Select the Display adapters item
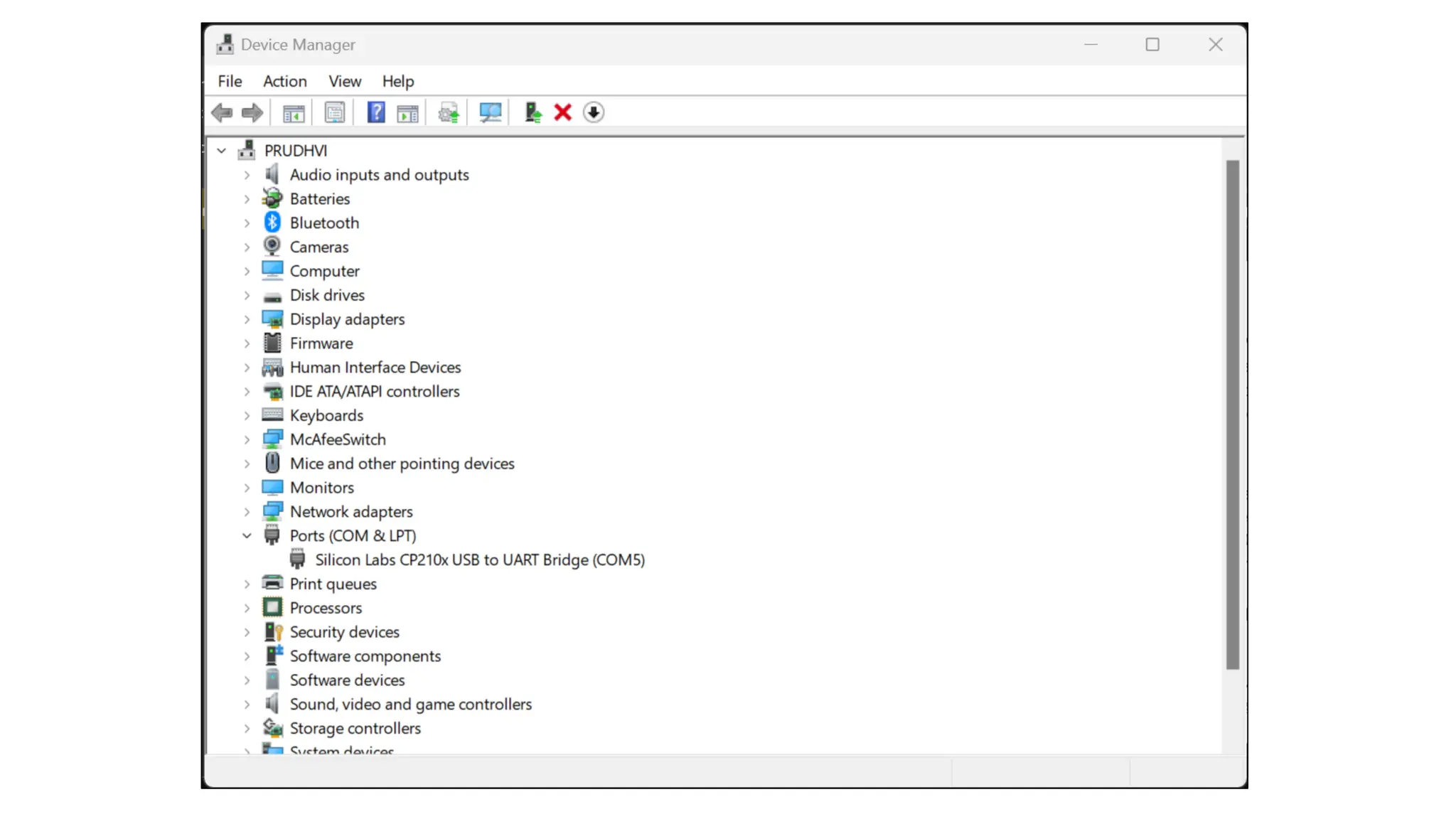The width and height of the screenshot is (1456, 819). (347, 319)
